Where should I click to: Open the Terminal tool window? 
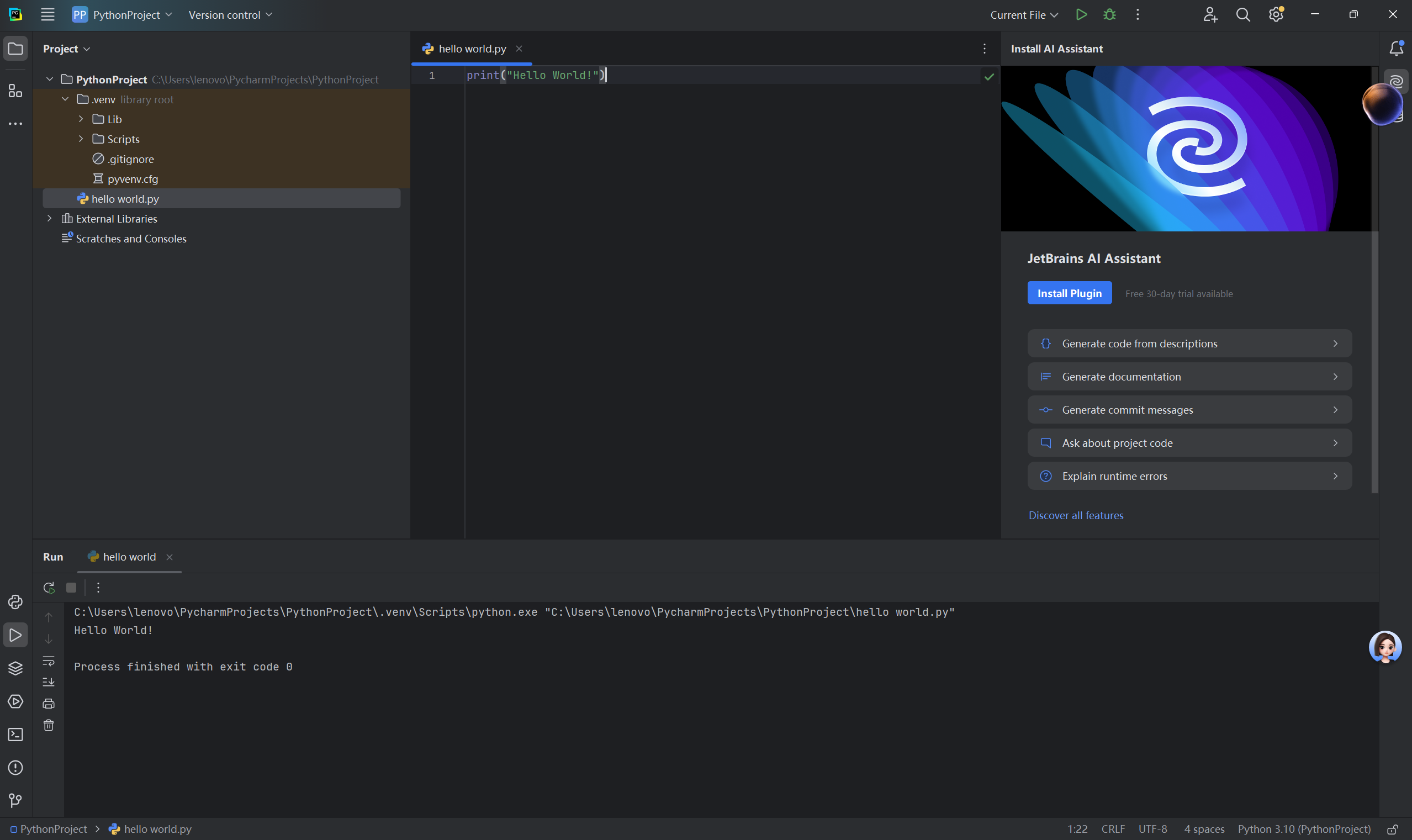click(15, 733)
